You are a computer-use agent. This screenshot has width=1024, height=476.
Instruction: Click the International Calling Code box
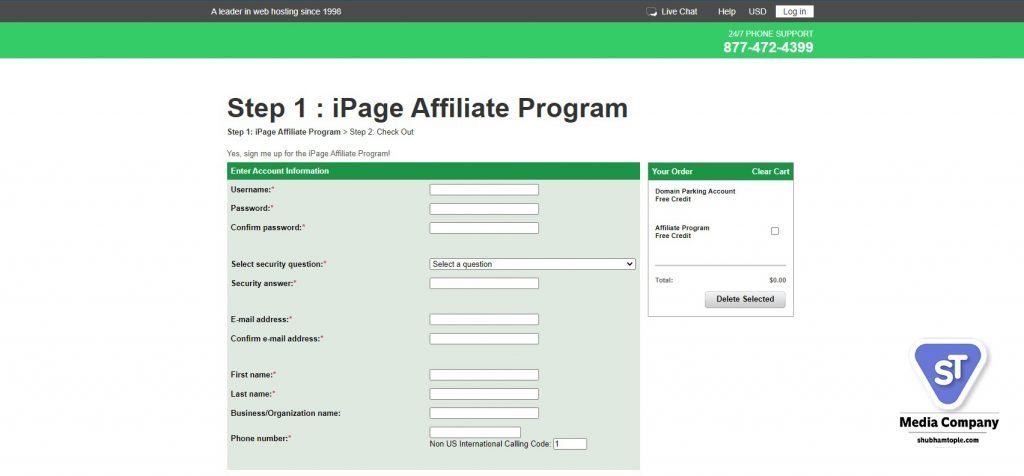click(x=569, y=444)
